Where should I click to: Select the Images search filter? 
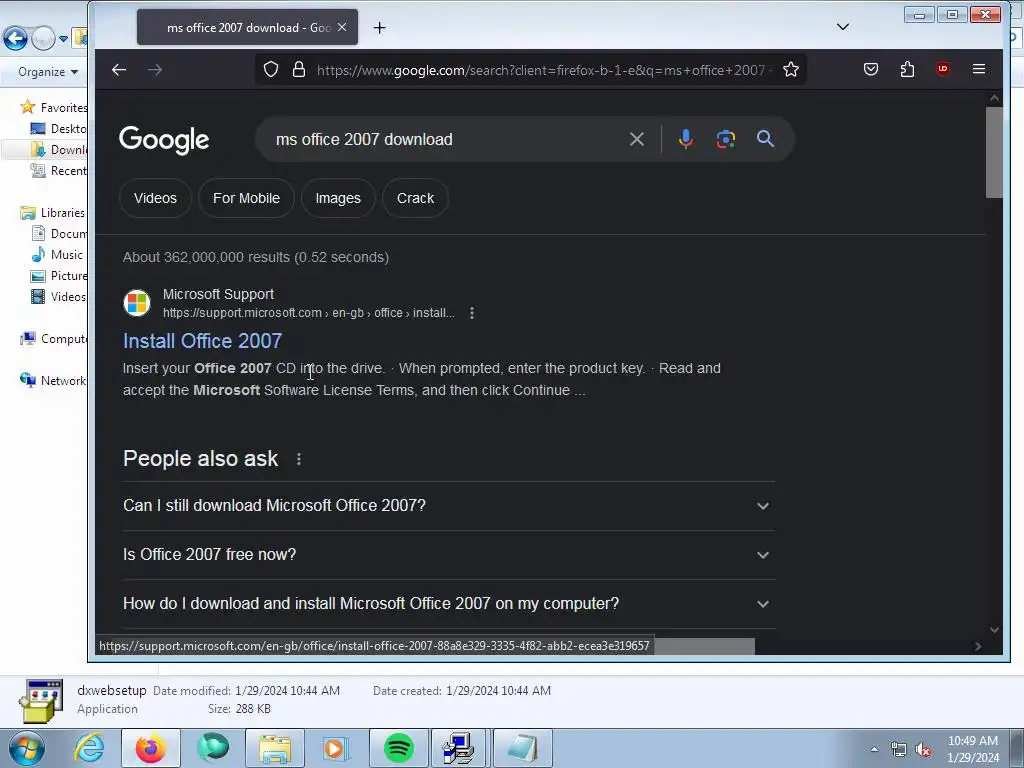[x=338, y=198]
